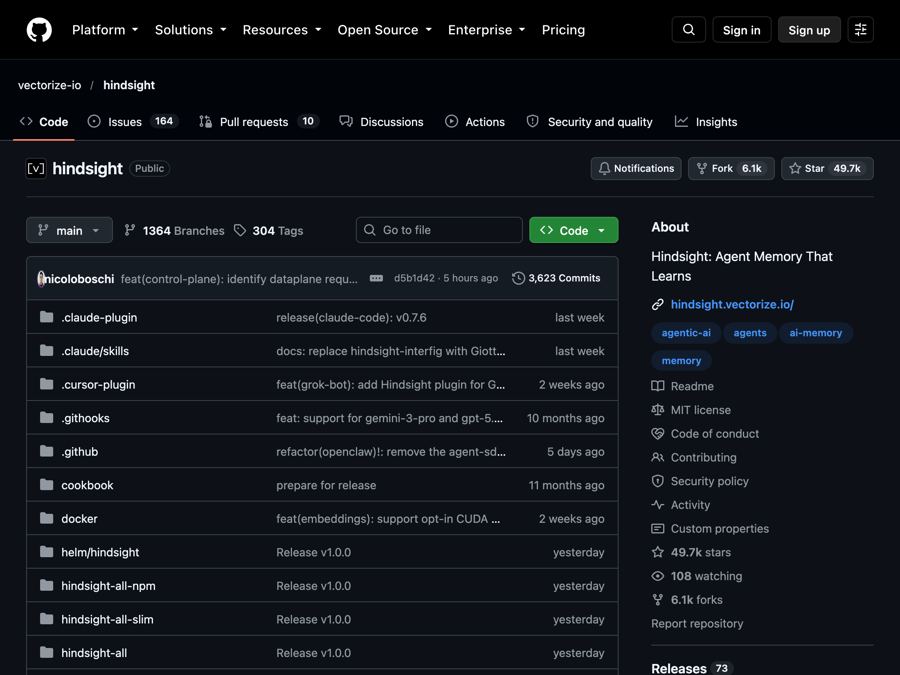Open the helm/hindsight folder
Image resolution: width=900 pixels, height=675 pixels.
[100, 553]
